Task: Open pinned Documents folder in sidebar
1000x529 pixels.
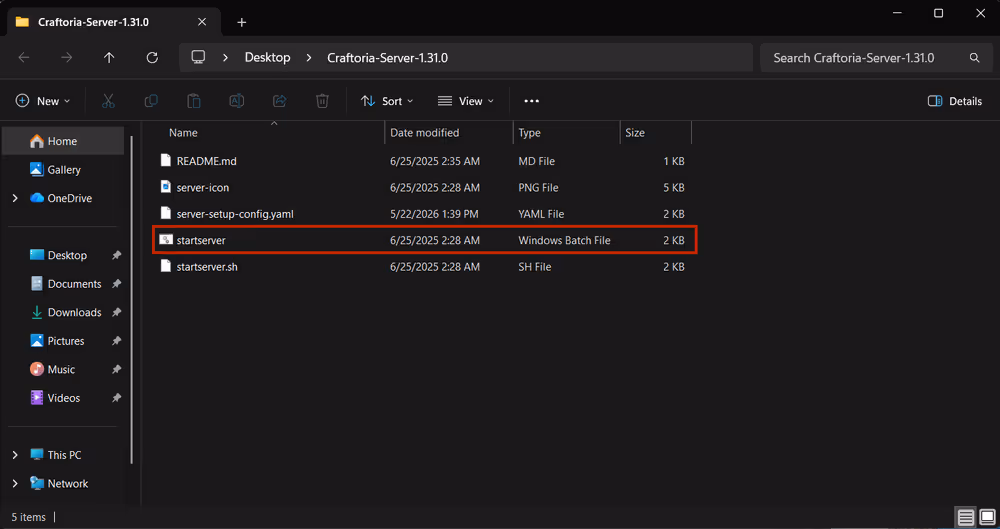Action: point(66,284)
